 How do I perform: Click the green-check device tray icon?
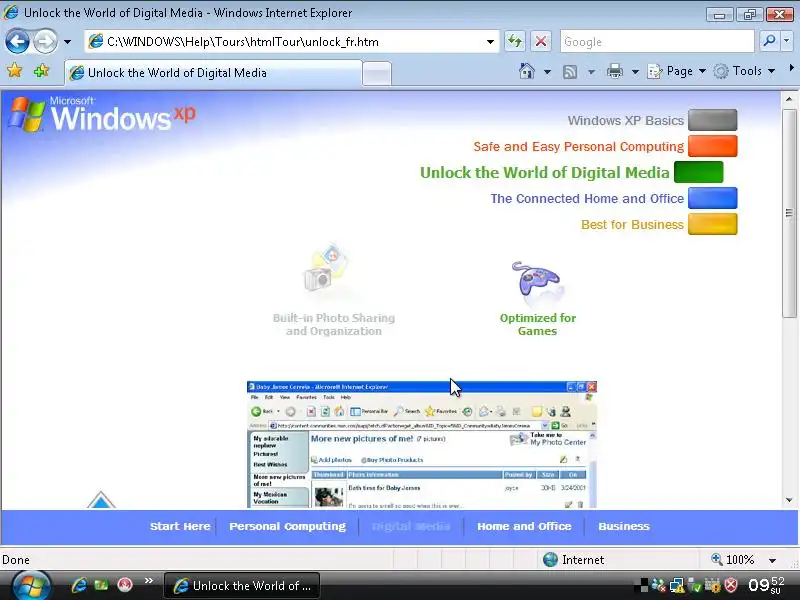pos(694,585)
